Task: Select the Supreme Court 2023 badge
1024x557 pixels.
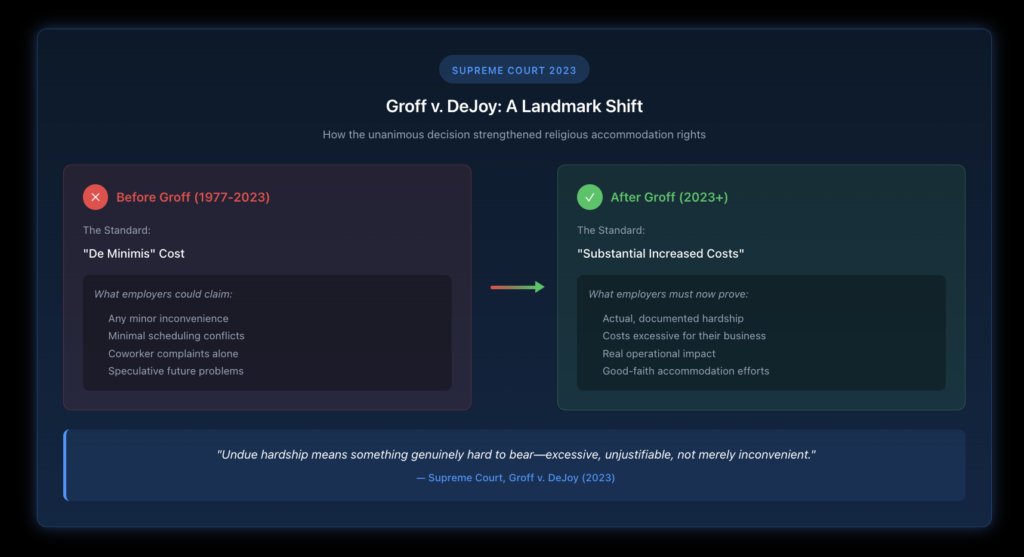Action: click(514, 70)
